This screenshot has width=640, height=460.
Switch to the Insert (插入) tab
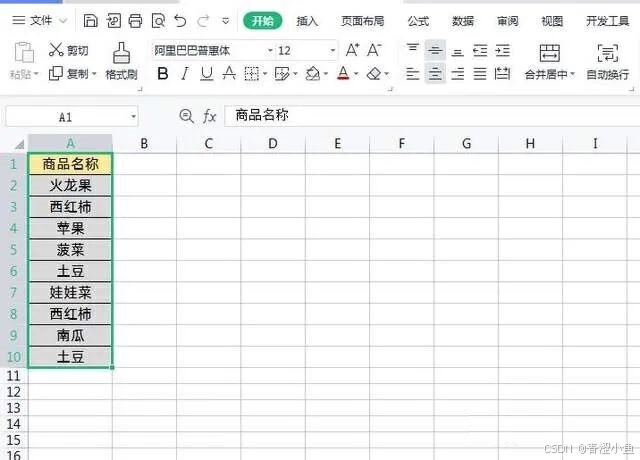tap(307, 21)
